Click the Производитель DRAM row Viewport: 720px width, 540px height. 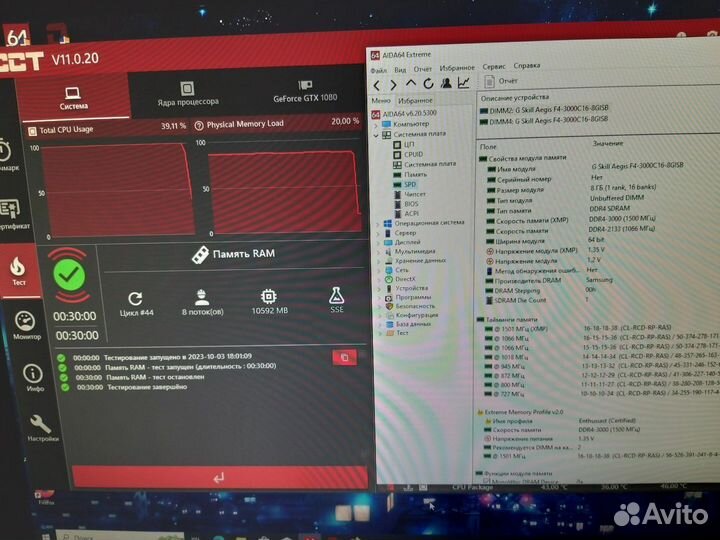(550, 280)
